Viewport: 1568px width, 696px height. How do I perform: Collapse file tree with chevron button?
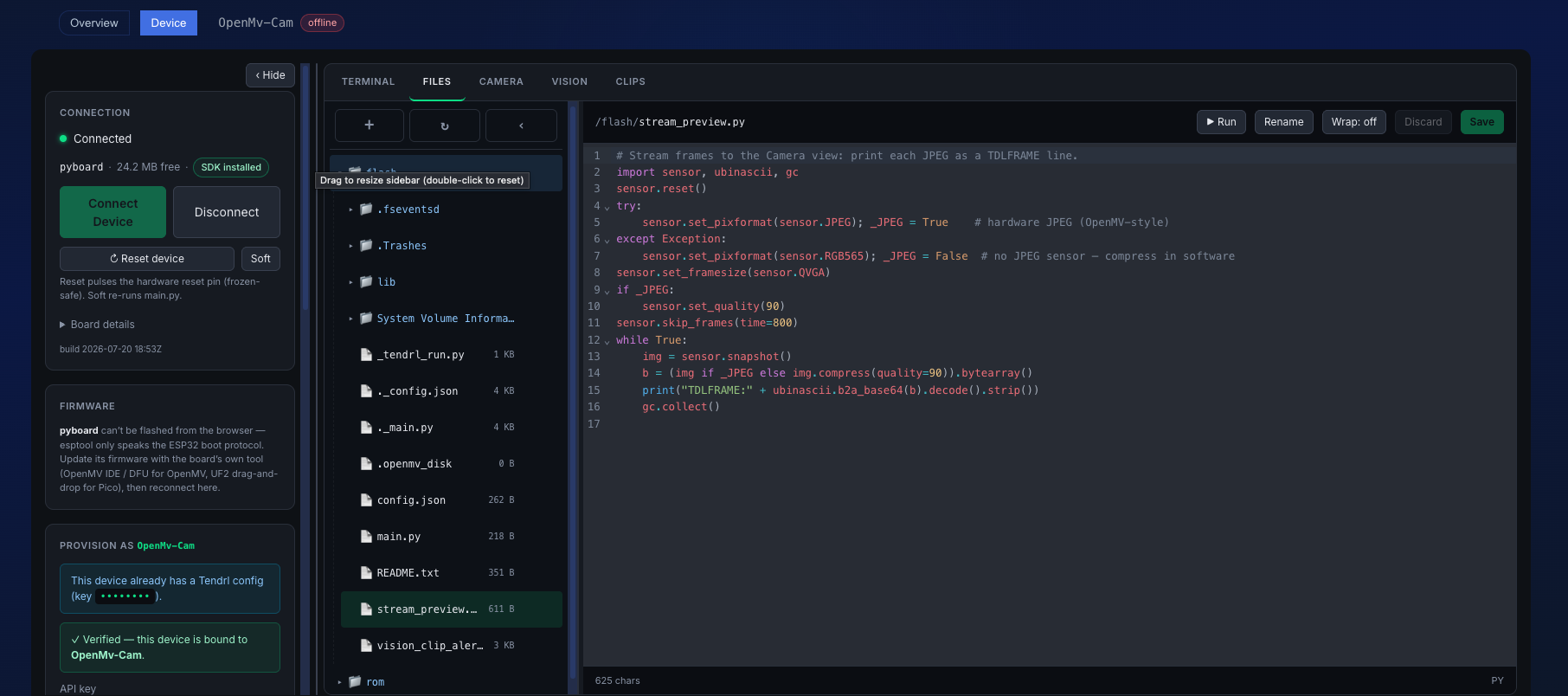(x=521, y=126)
